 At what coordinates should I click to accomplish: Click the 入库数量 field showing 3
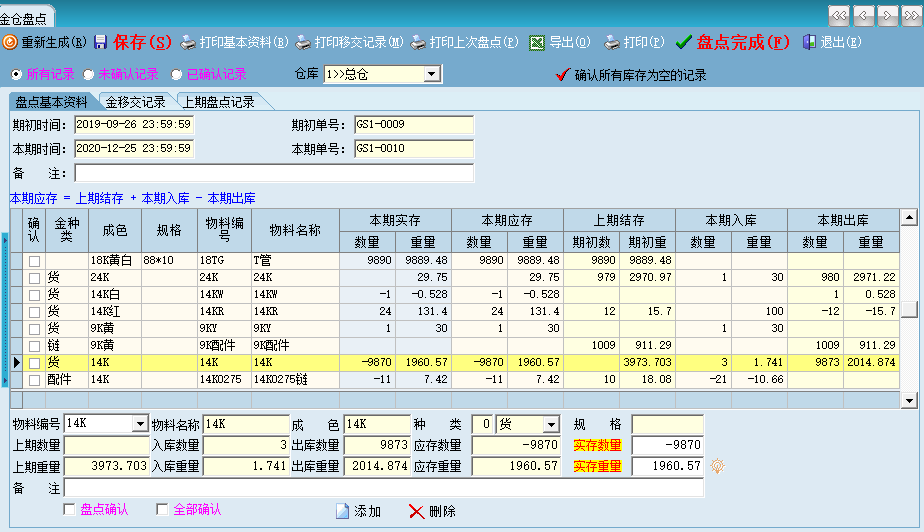[246, 445]
